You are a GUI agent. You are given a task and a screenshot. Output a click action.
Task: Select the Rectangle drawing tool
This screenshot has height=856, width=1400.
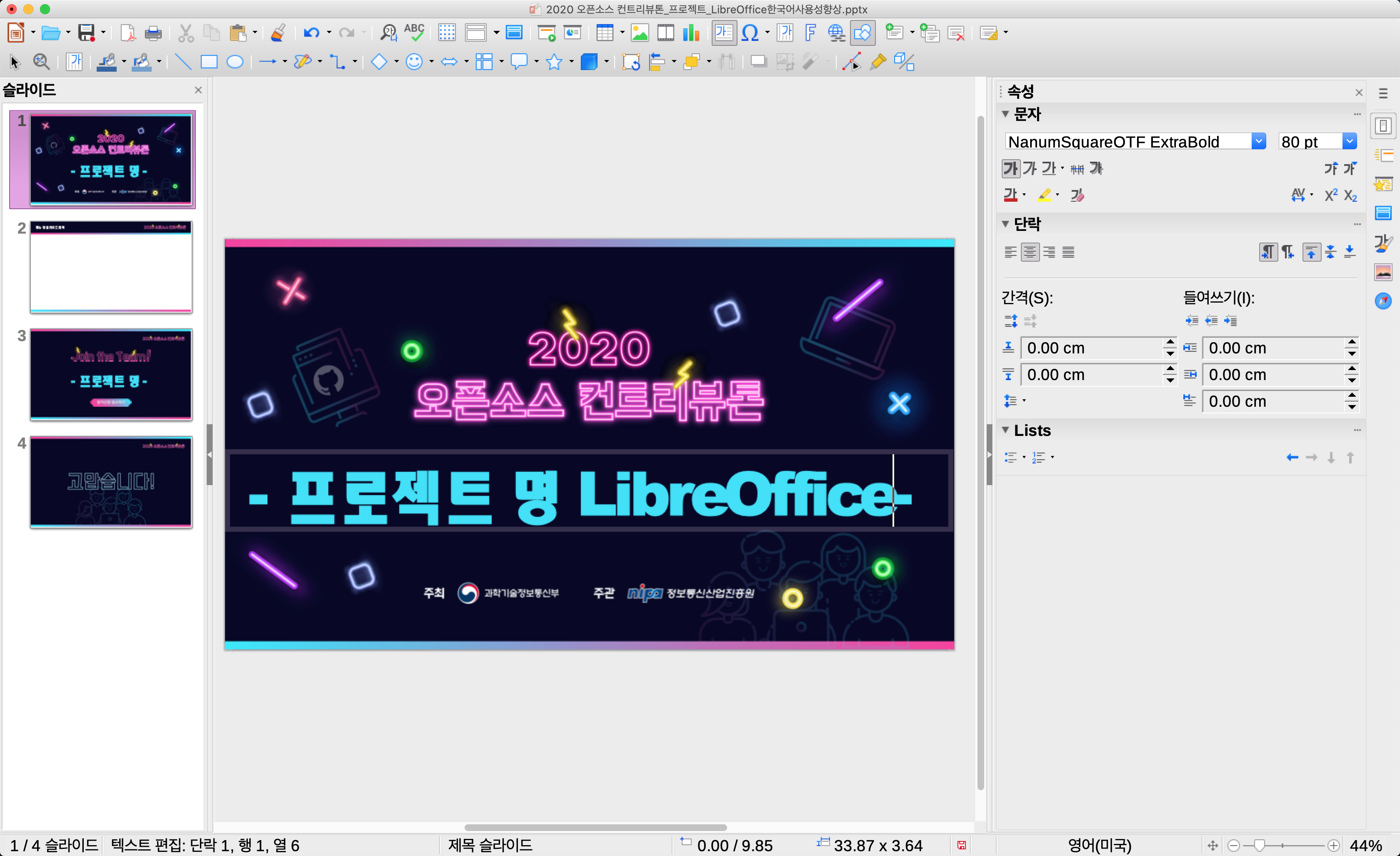coord(208,61)
